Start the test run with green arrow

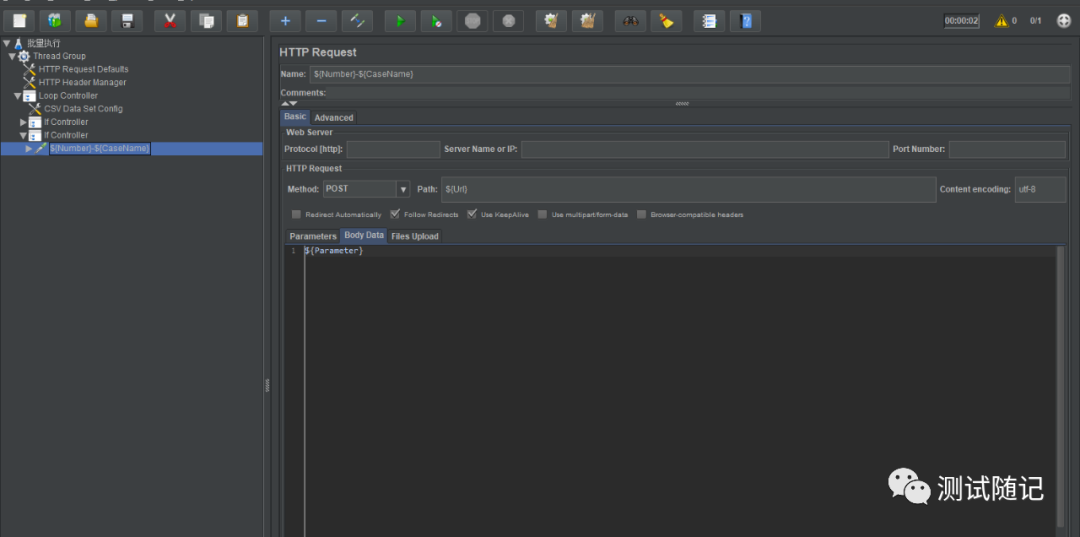[400, 21]
